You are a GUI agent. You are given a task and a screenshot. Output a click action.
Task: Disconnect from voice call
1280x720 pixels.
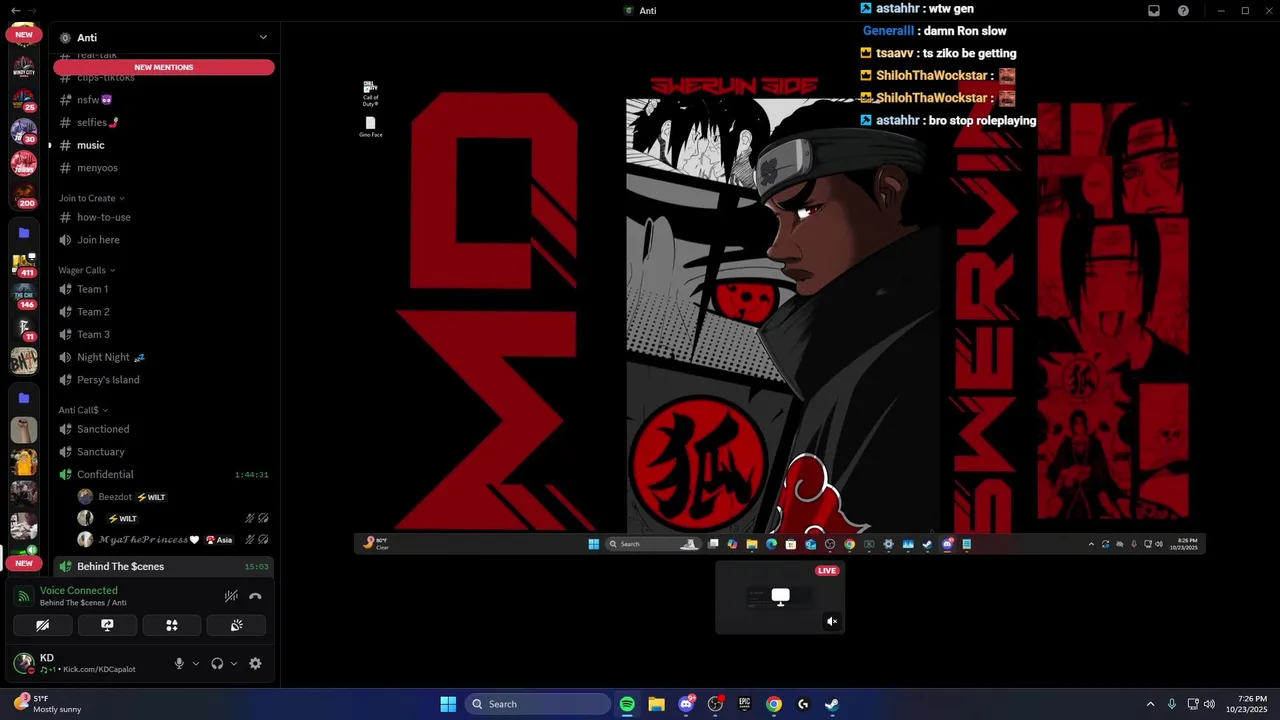click(x=255, y=596)
